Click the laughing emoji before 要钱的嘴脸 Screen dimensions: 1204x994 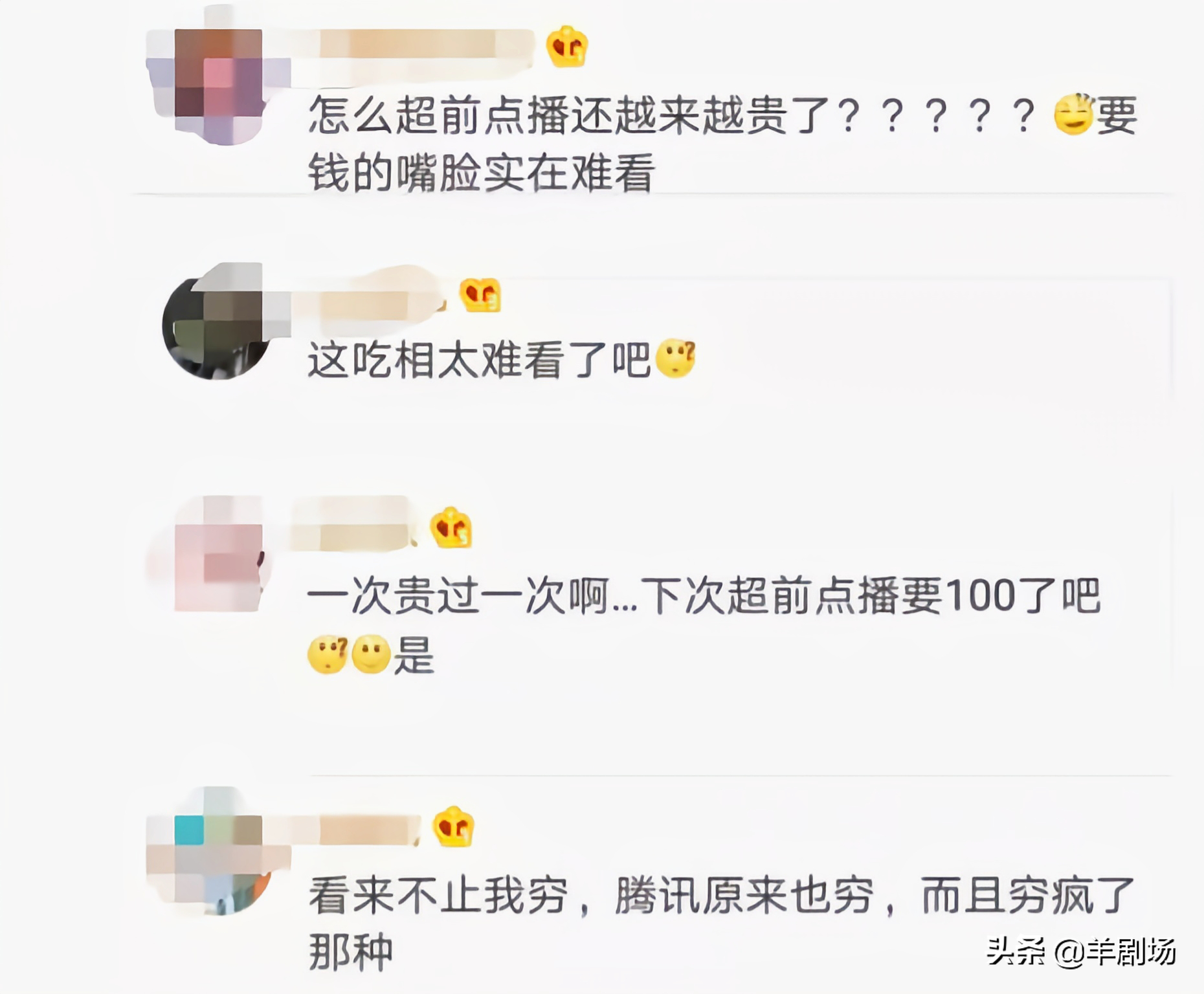coord(1073,115)
